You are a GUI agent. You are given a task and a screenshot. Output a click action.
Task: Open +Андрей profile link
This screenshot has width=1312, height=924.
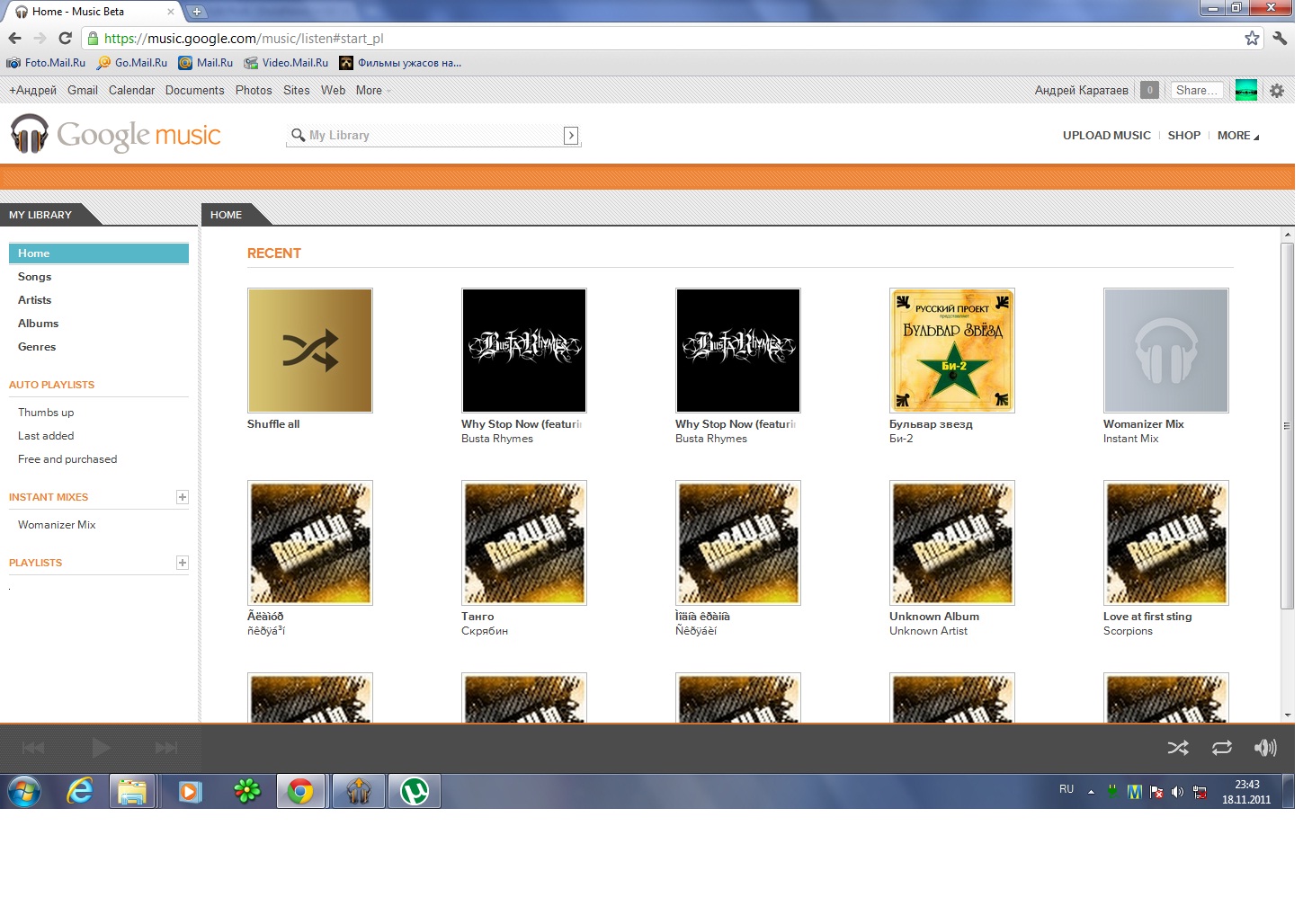pos(32,90)
